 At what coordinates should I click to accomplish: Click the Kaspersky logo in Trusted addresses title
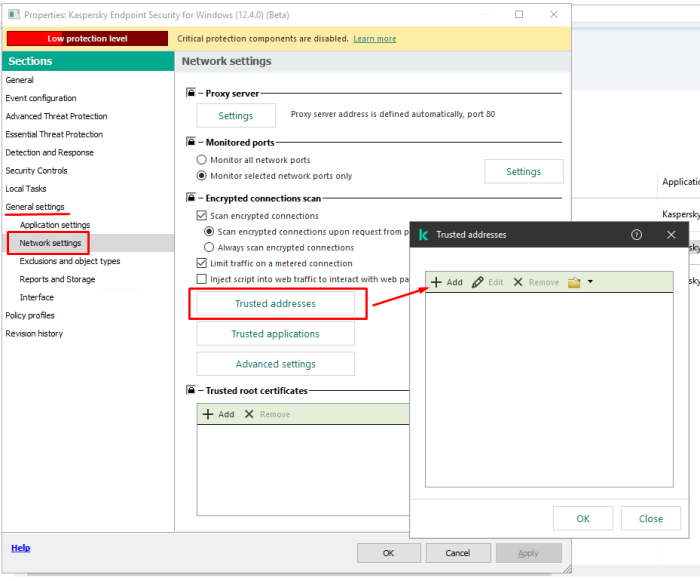pos(423,235)
